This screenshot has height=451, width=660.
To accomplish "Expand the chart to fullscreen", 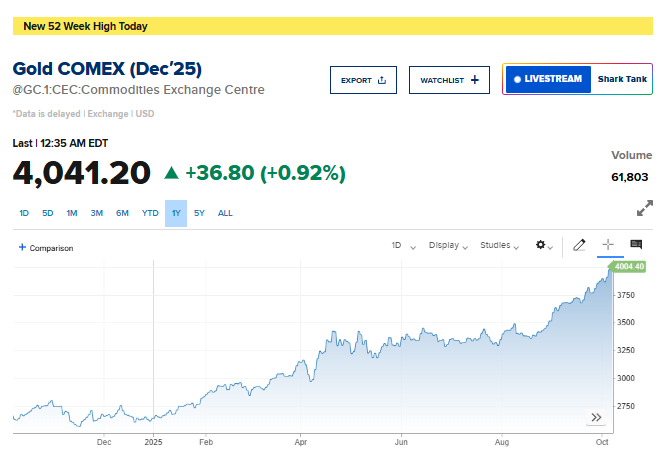I will [644, 209].
